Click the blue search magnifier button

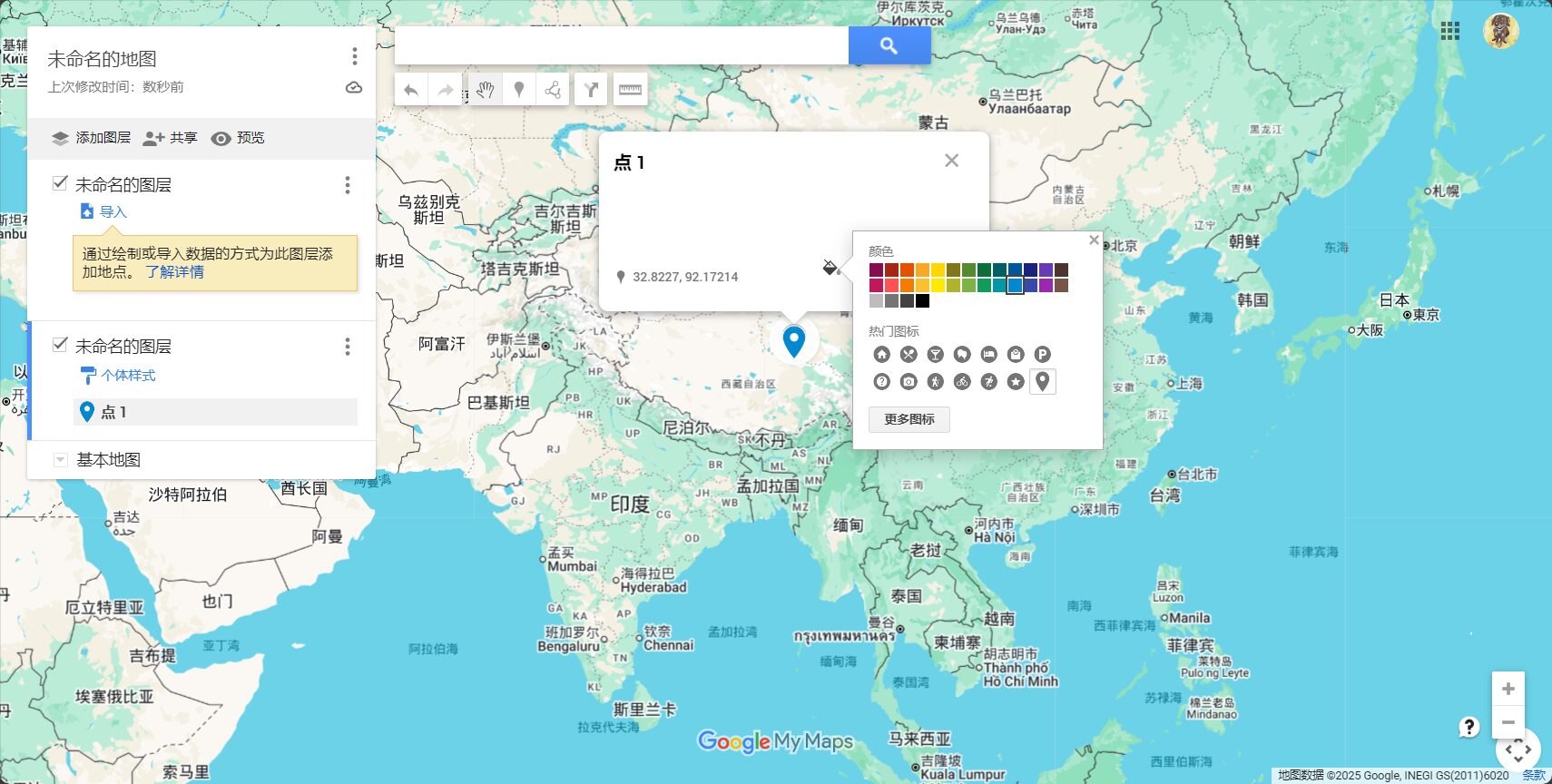[x=889, y=45]
